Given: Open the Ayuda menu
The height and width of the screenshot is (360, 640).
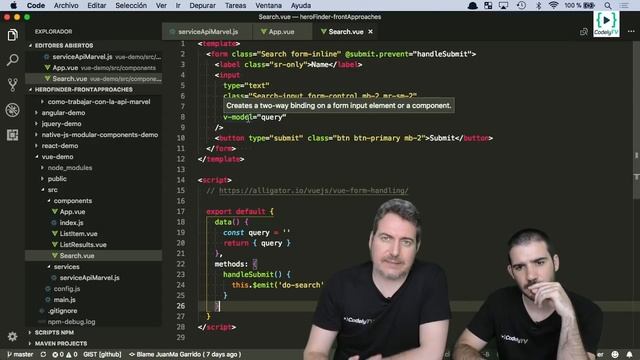Looking at the screenshot, I should tap(300, 5).
